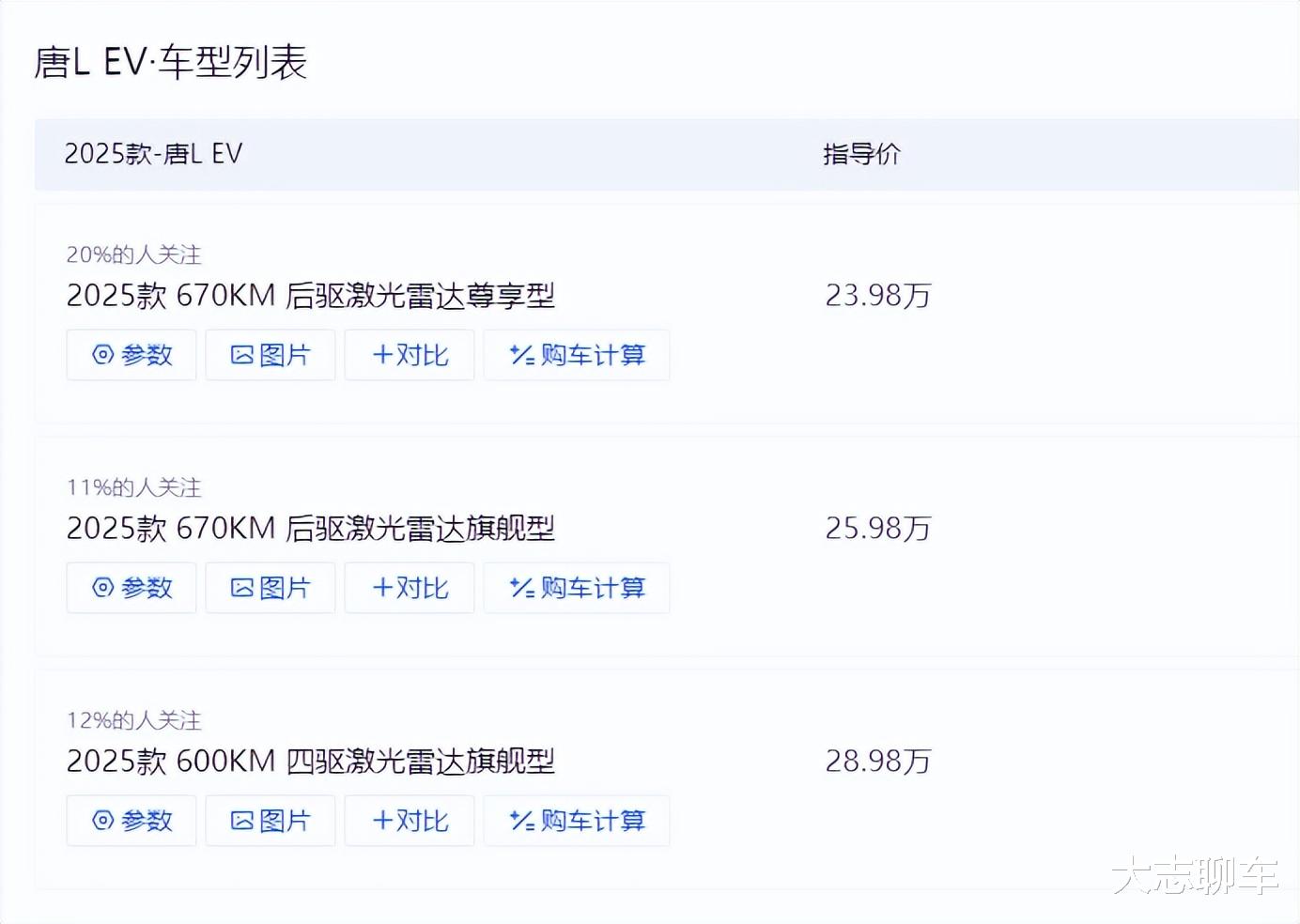This screenshot has width=1300, height=924.
Task: Click the 25.98万 guide price
Action: (x=877, y=529)
